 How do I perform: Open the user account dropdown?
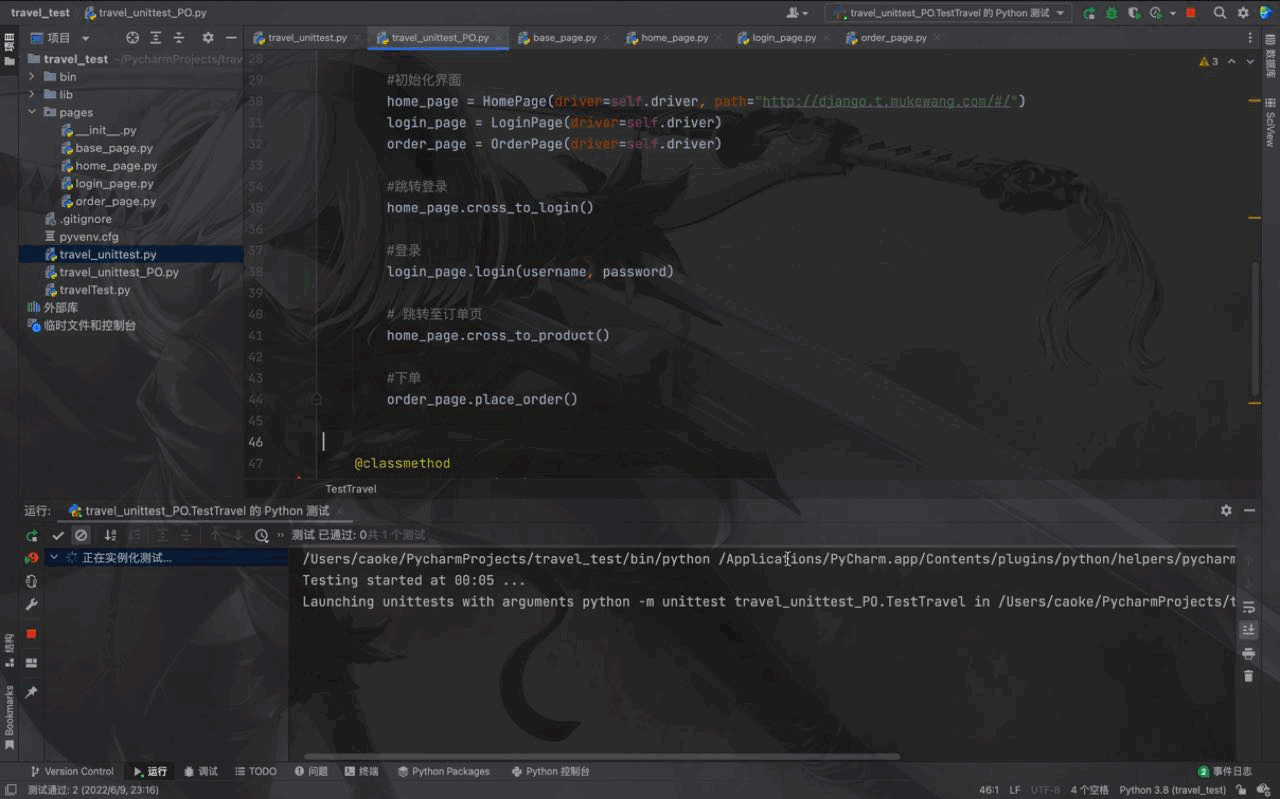(797, 13)
